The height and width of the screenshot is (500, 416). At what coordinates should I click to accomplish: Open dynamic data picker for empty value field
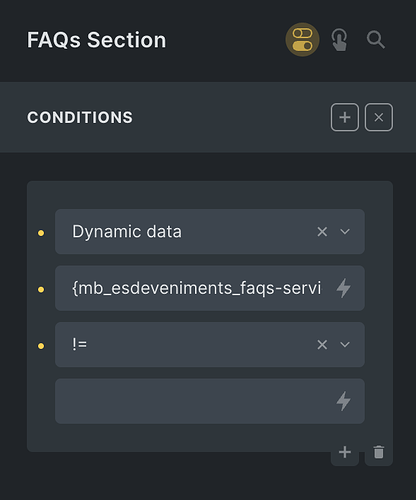[343, 401]
